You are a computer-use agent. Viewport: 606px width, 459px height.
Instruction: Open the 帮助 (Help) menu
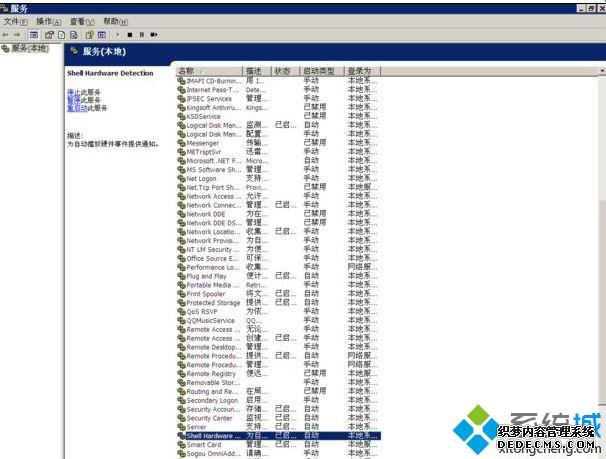[116, 22]
